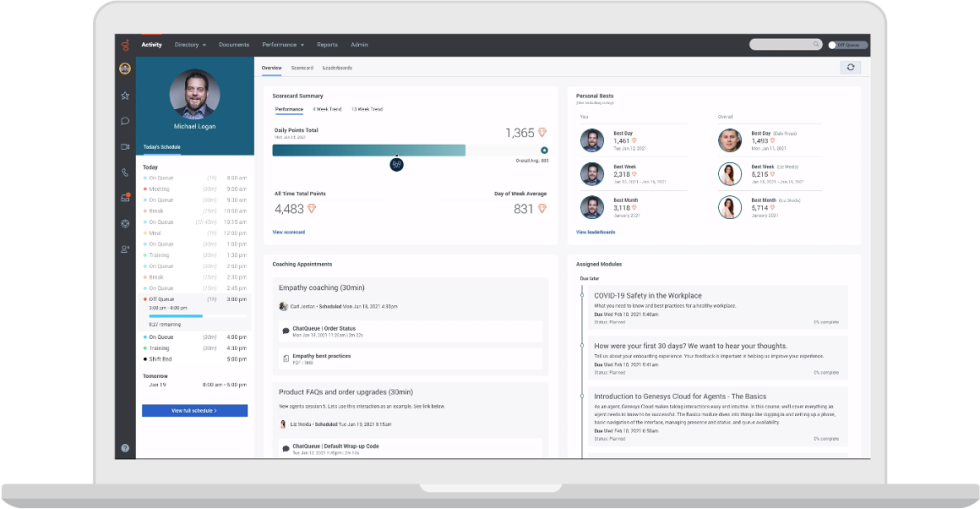Open the View leaderboards link

[595, 232]
